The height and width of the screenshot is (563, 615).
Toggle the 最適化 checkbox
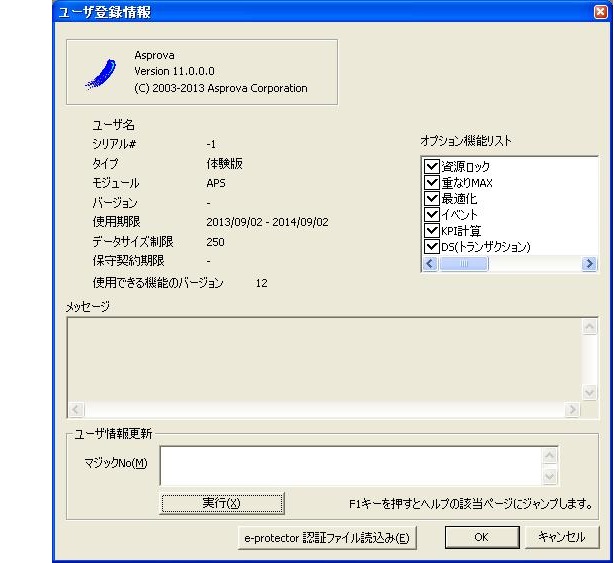point(431,199)
